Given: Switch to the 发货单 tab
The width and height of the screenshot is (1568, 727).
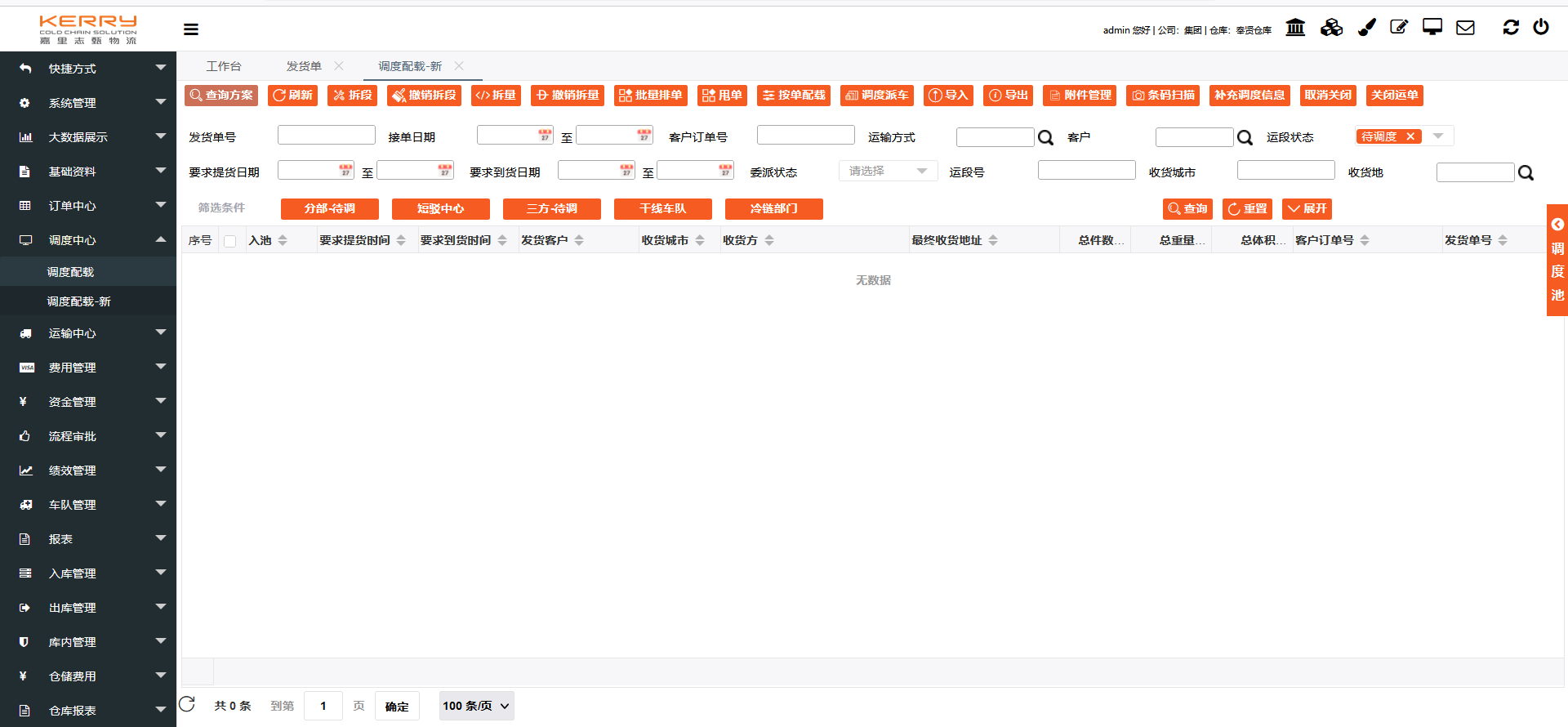Looking at the screenshot, I should (x=304, y=66).
